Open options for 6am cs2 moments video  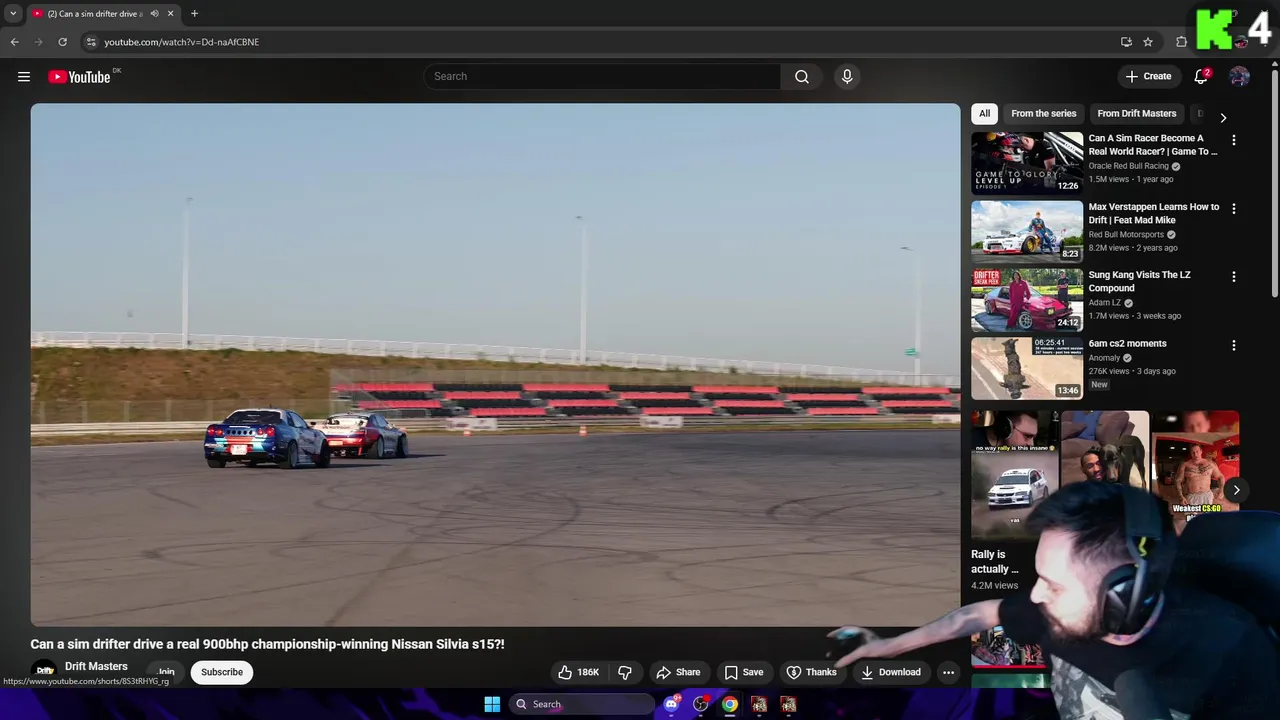1233,345
